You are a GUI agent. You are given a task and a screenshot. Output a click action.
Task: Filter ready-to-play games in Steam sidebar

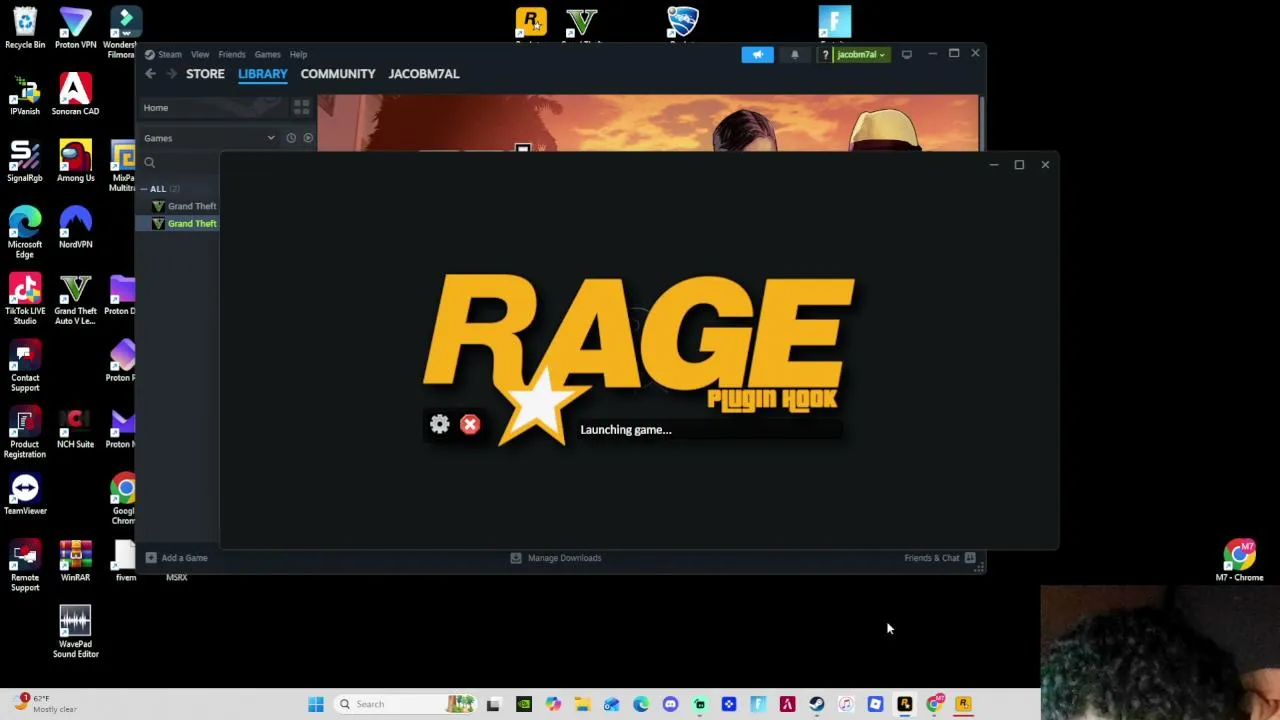click(308, 138)
